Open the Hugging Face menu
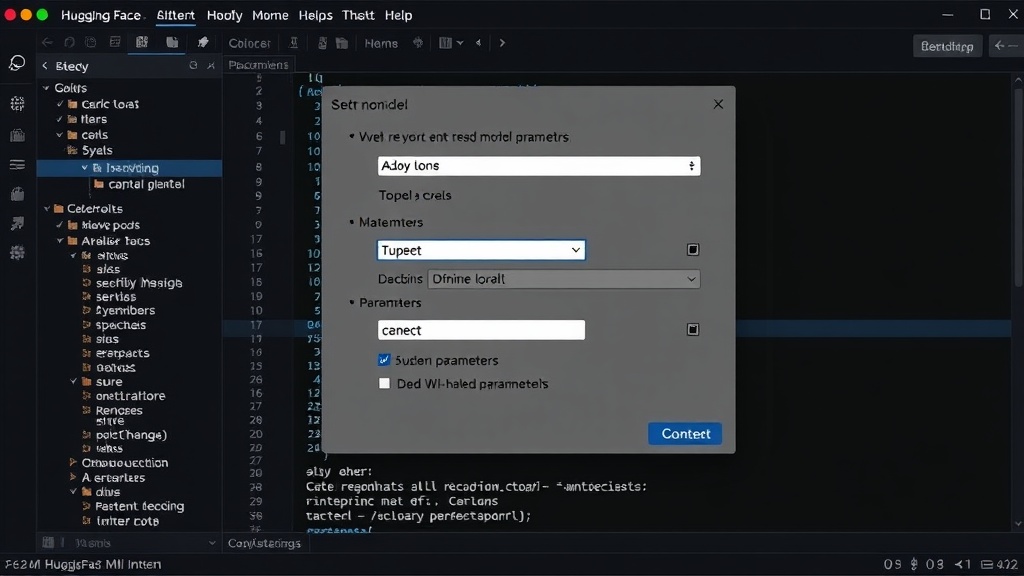1024x576 pixels. 101,15
